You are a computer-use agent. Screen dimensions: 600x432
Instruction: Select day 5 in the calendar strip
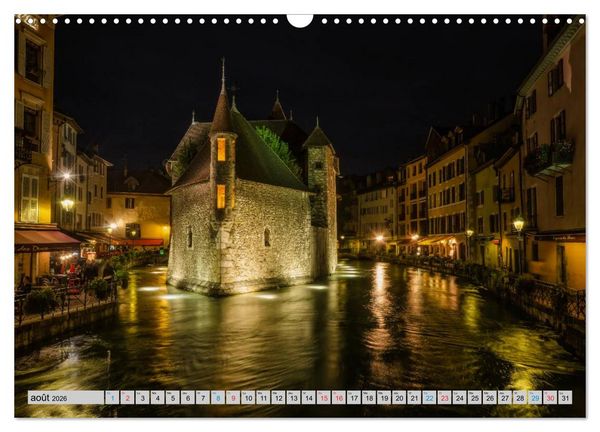click(173, 398)
